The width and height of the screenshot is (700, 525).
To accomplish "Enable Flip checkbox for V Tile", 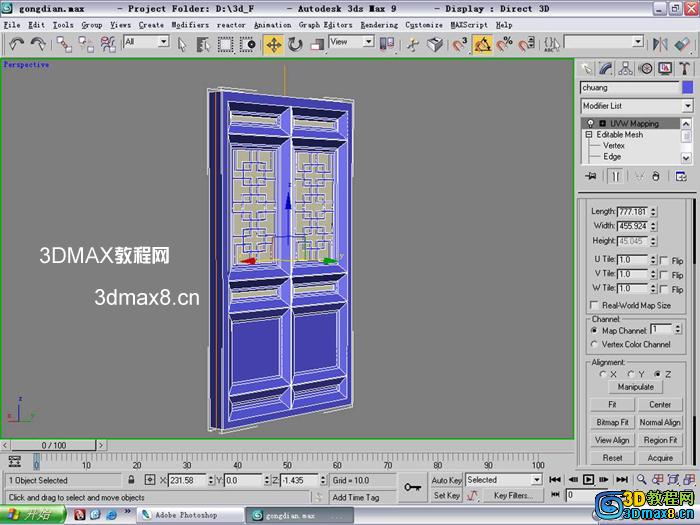I will tap(664, 275).
